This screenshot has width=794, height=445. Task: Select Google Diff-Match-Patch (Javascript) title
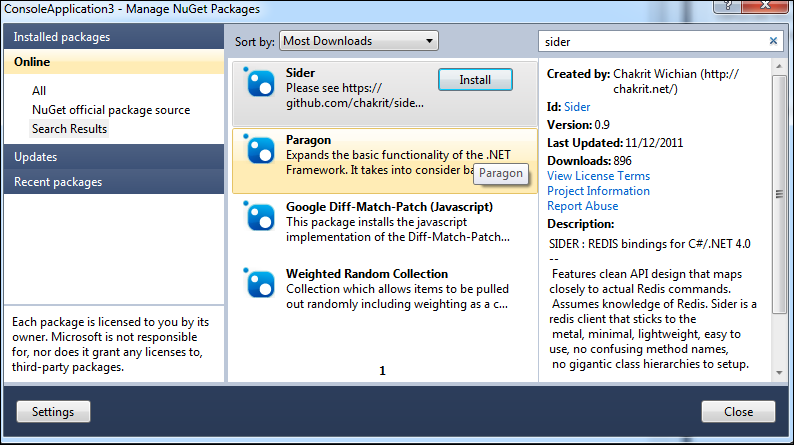tap(389, 207)
